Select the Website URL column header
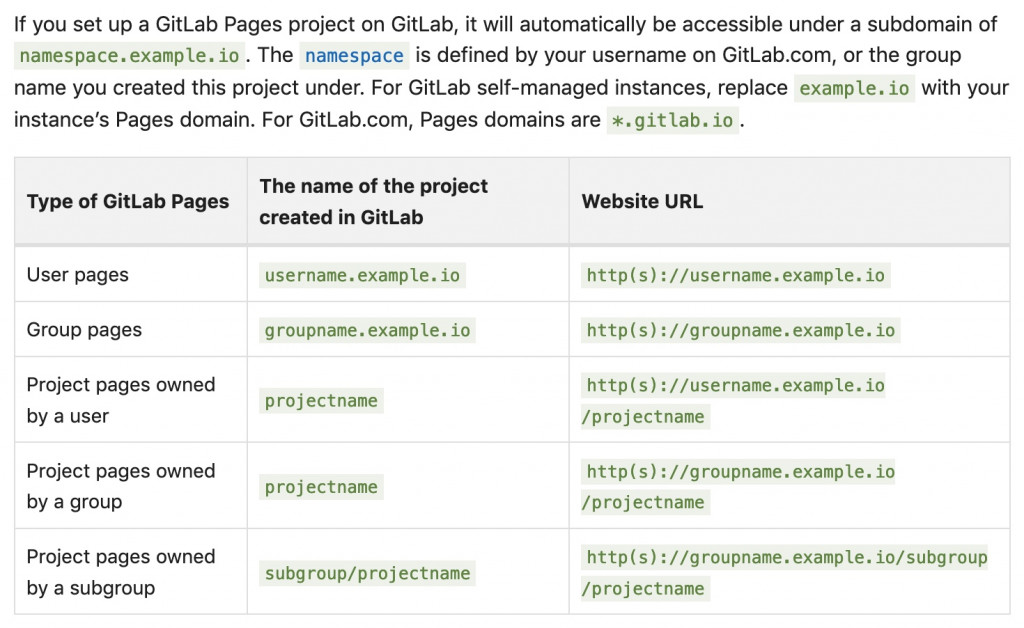This screenshot has height=628, width=1024. pyautogui.click(x=642, y=201)
